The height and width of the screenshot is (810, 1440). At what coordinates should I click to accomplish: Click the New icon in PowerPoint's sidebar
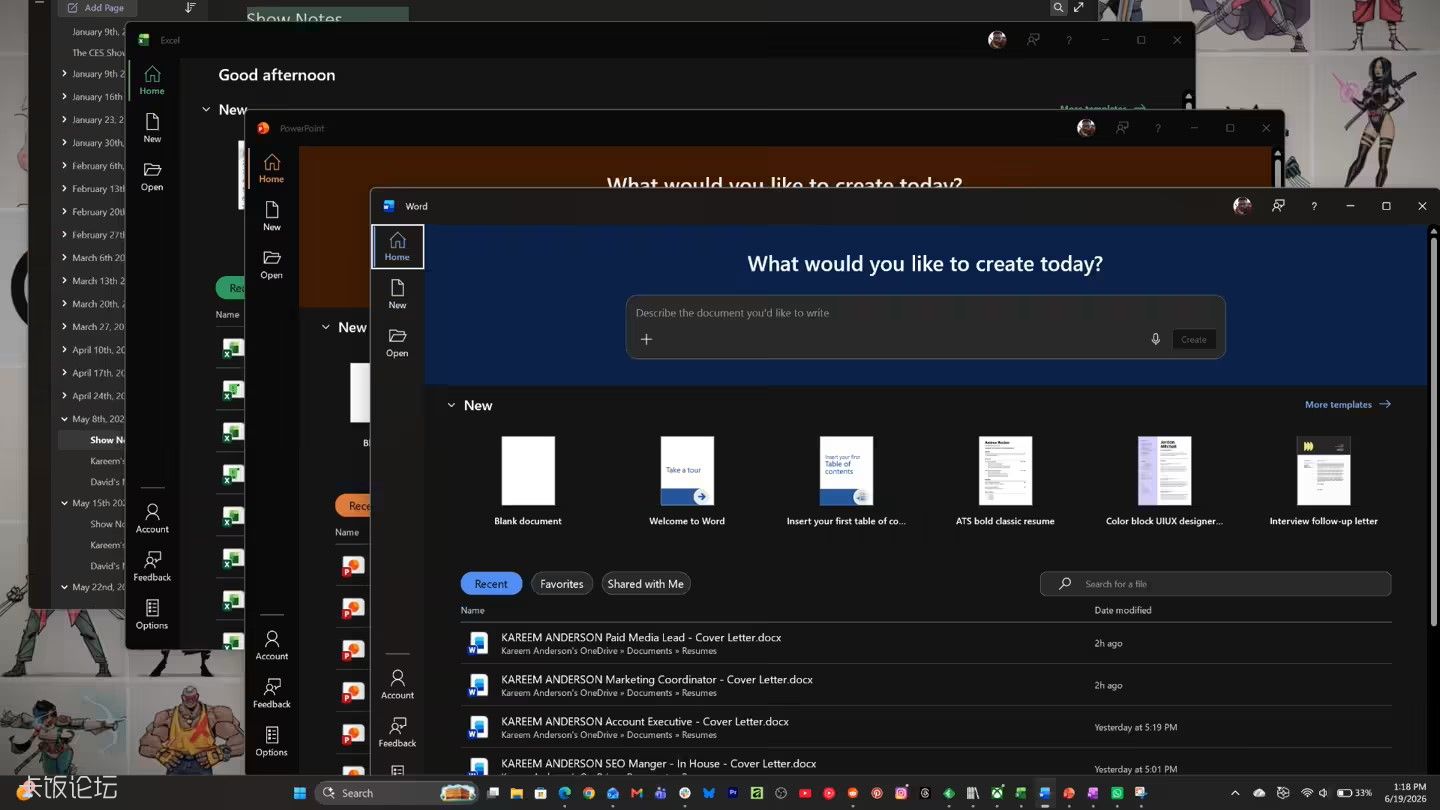[x=272, y=216]
